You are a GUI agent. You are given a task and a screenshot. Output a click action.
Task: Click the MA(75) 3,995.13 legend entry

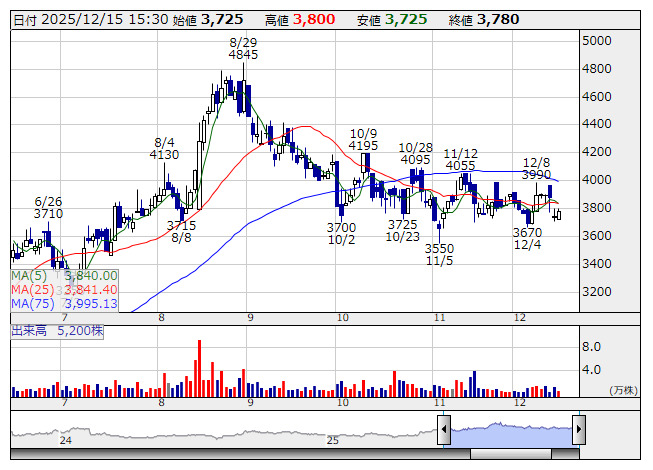[65, 304]
